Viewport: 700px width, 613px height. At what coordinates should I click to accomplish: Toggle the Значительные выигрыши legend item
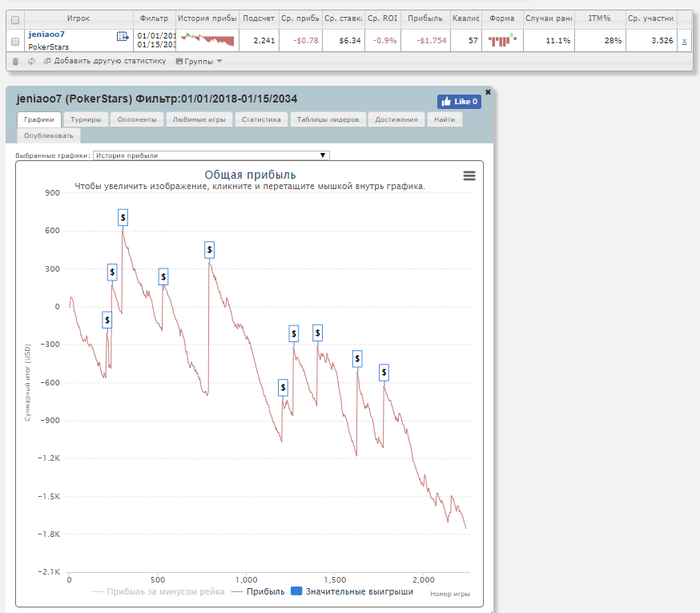click(x=352, y=592)
